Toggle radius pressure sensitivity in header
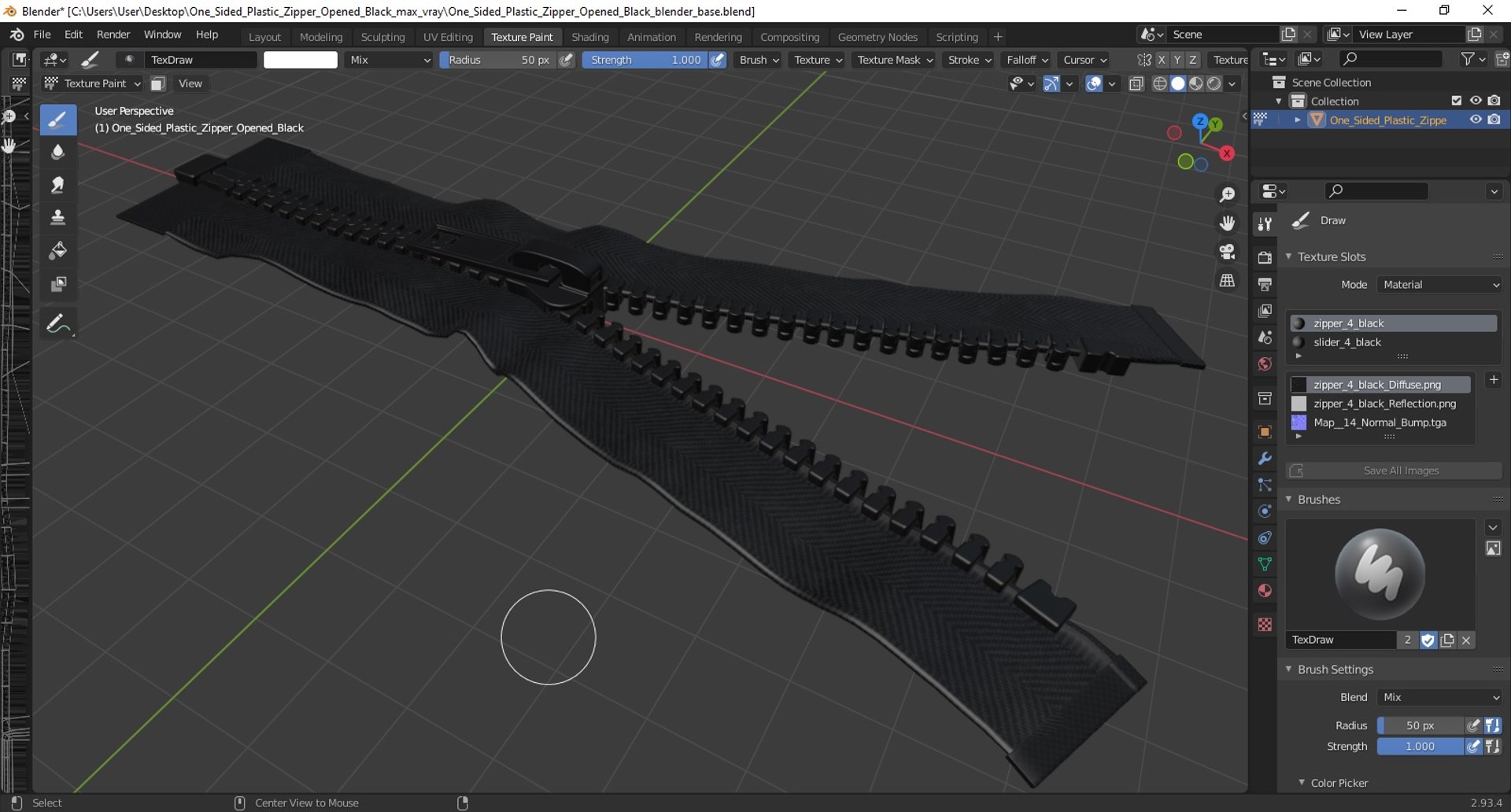Viewport: 1511px width, 812px height. (567, 60)
